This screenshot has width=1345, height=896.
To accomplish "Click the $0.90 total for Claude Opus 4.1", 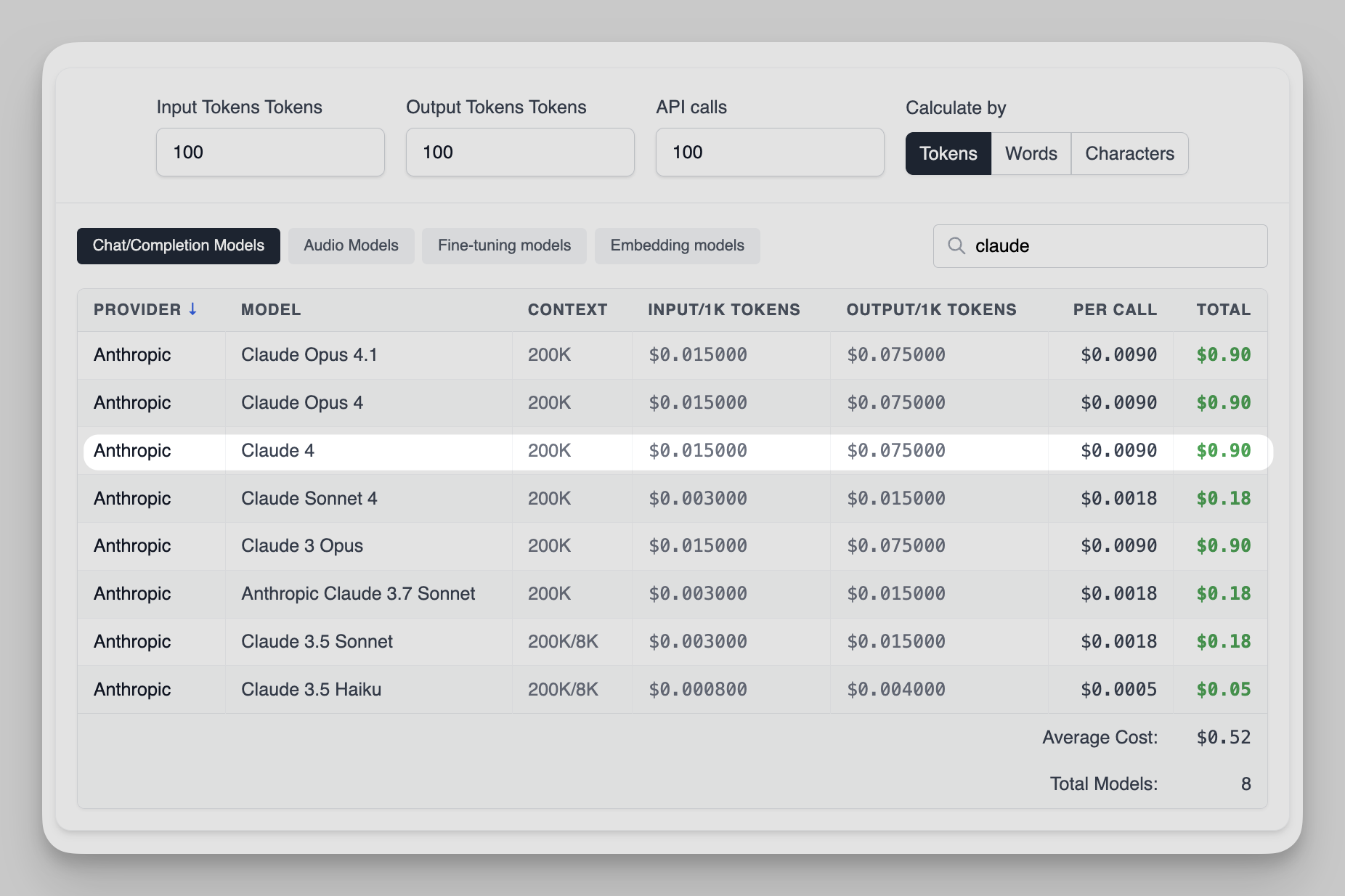I will [x=1224, y=355].
